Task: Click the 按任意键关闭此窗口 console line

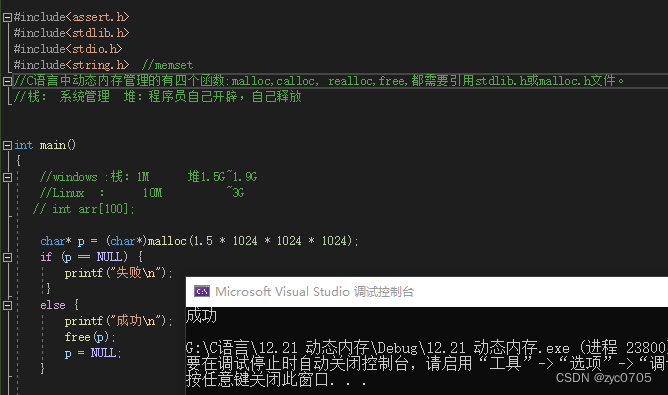Action: [x=276, y=379]
